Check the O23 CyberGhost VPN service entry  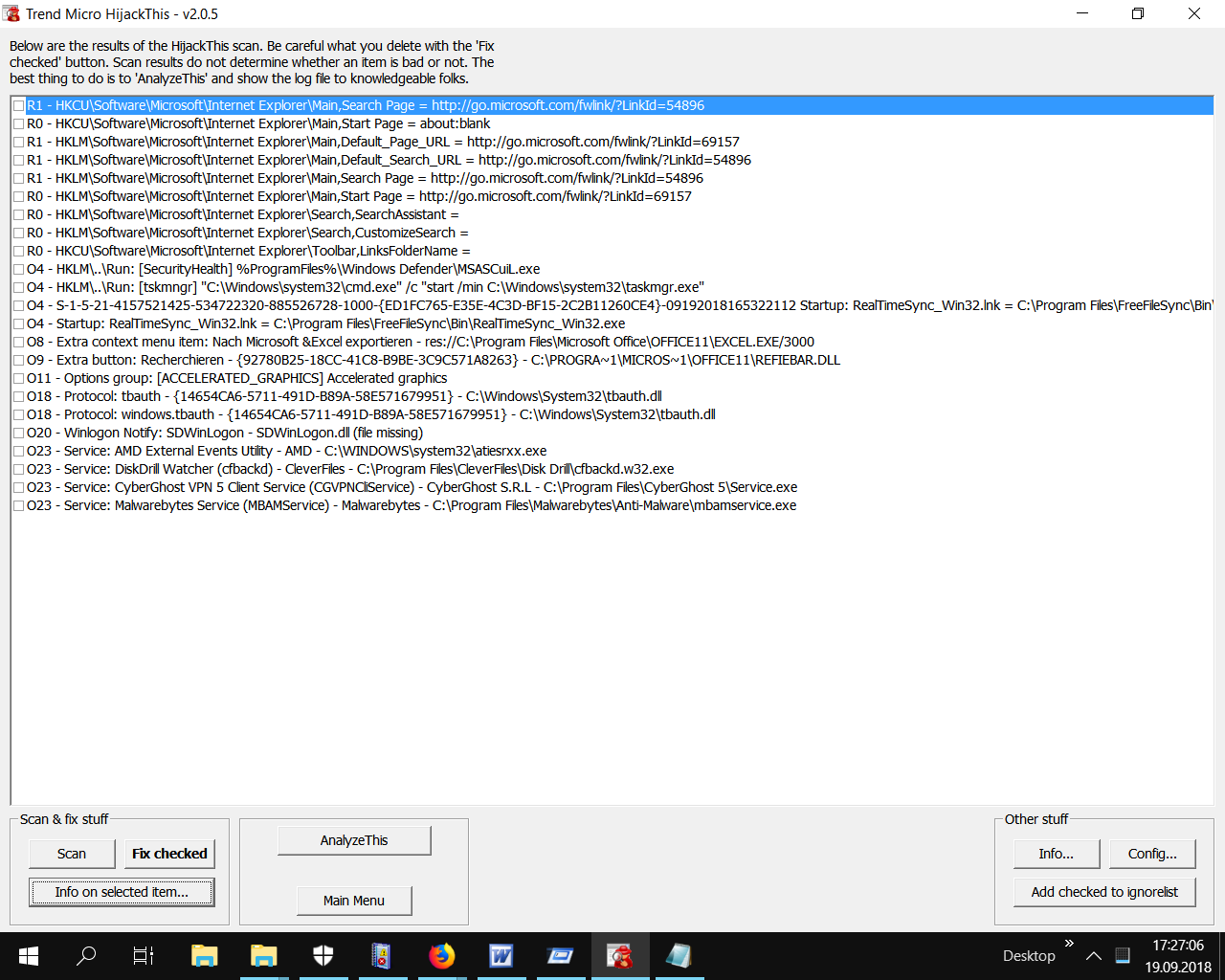pyautogui.click(x=18, y=487)
